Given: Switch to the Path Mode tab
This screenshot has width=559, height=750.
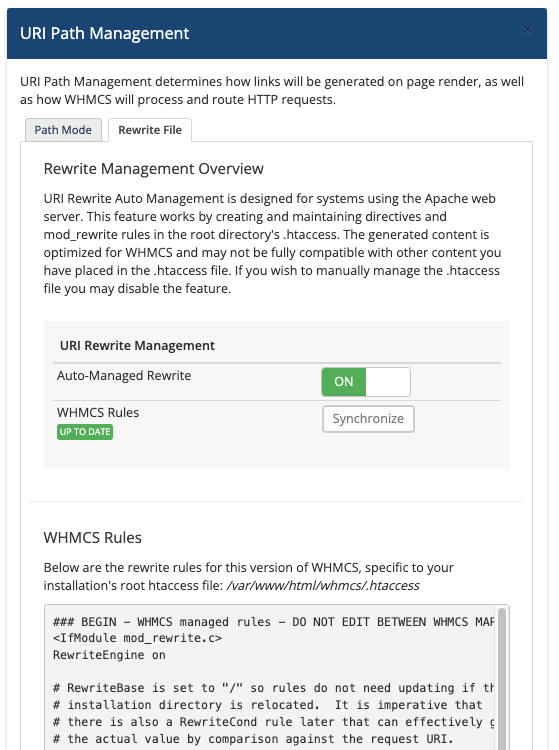Looking at the screenshot, I should pyautogui.click(x=63, y=130).
